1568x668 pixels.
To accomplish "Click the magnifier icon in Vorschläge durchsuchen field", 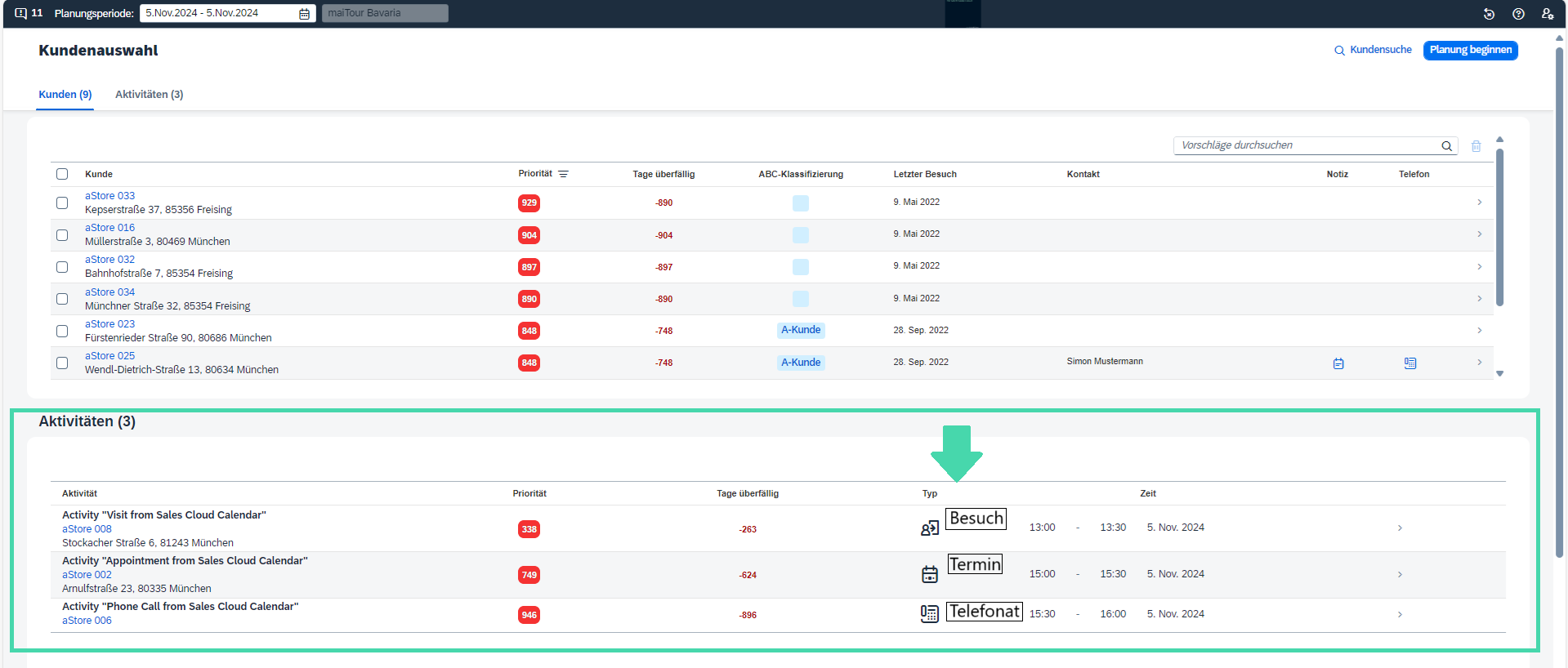I will [1446, 145].
